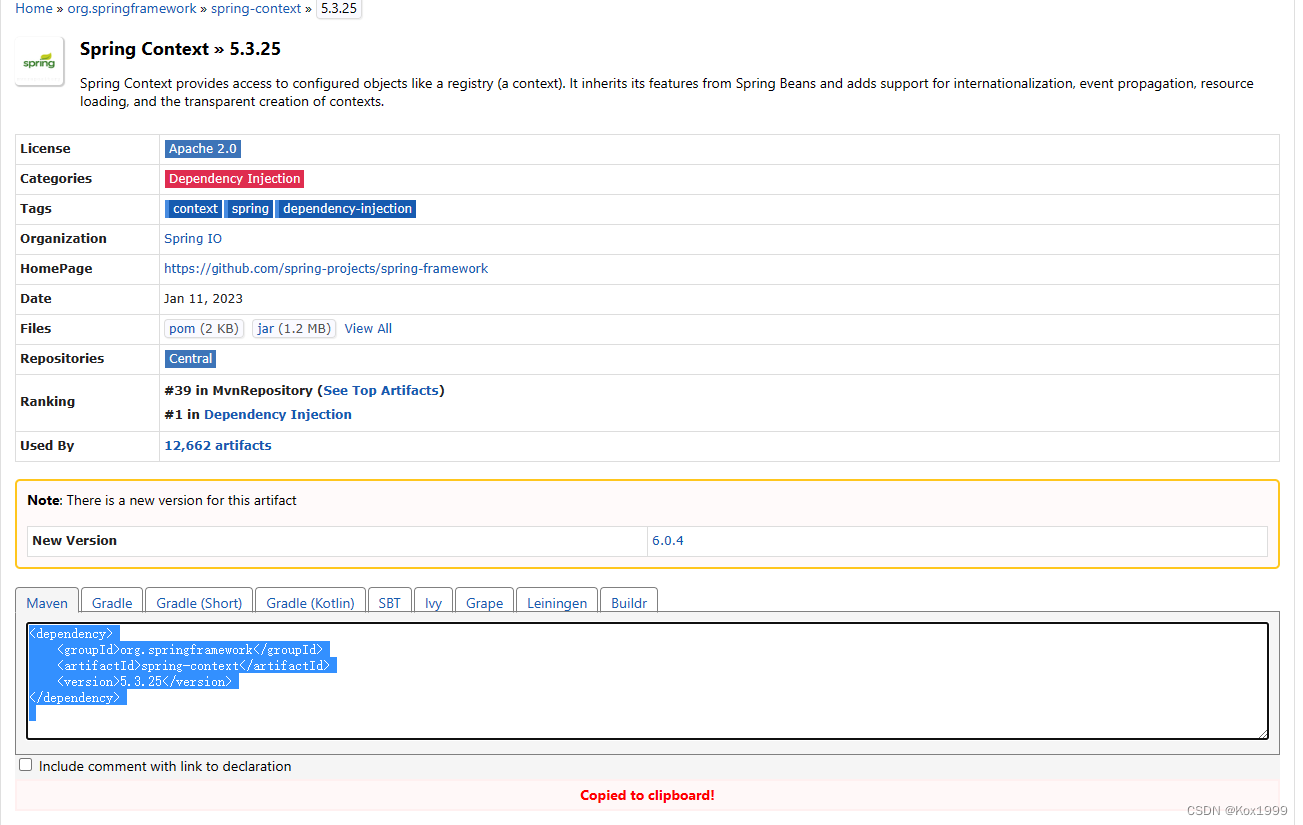This screenshot has width=1303, height=825.
Task: Open spring-context breadcrumb link
Action: 256,8
